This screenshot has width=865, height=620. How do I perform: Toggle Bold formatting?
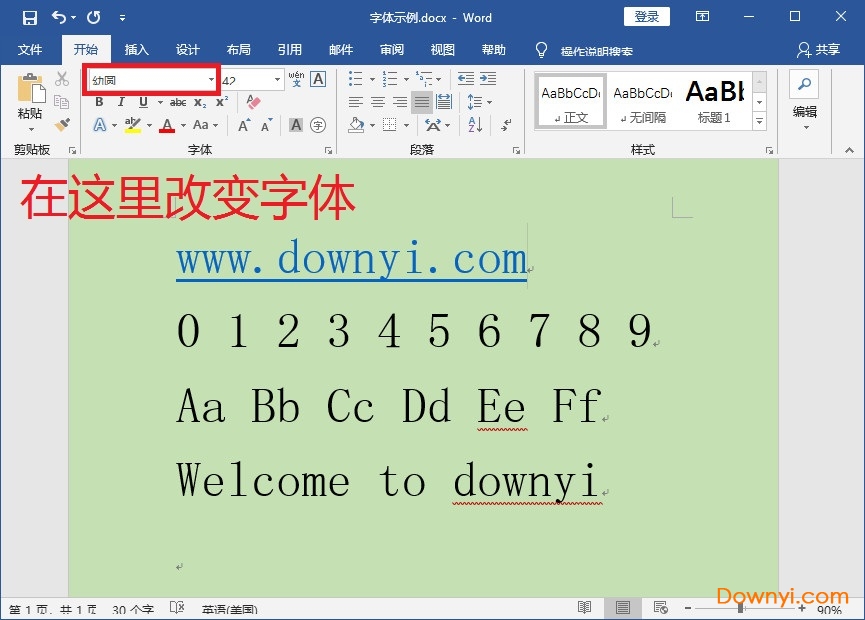point(99,102)
